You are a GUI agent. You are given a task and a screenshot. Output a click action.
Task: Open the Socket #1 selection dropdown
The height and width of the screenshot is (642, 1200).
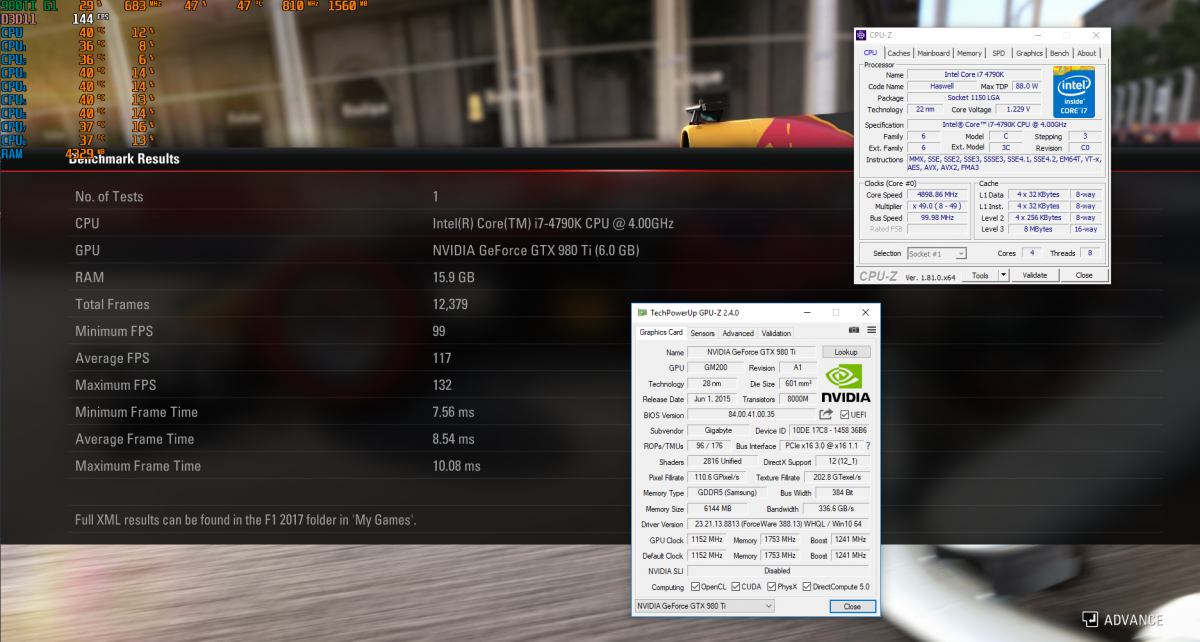tap(936, 254)
